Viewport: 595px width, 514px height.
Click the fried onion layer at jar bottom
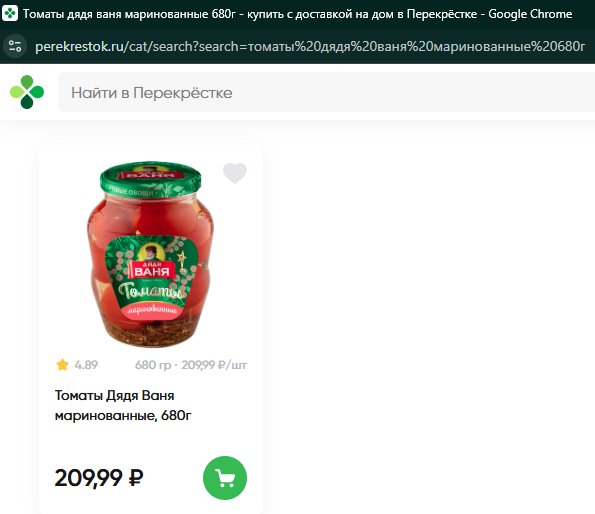(151, 332)
